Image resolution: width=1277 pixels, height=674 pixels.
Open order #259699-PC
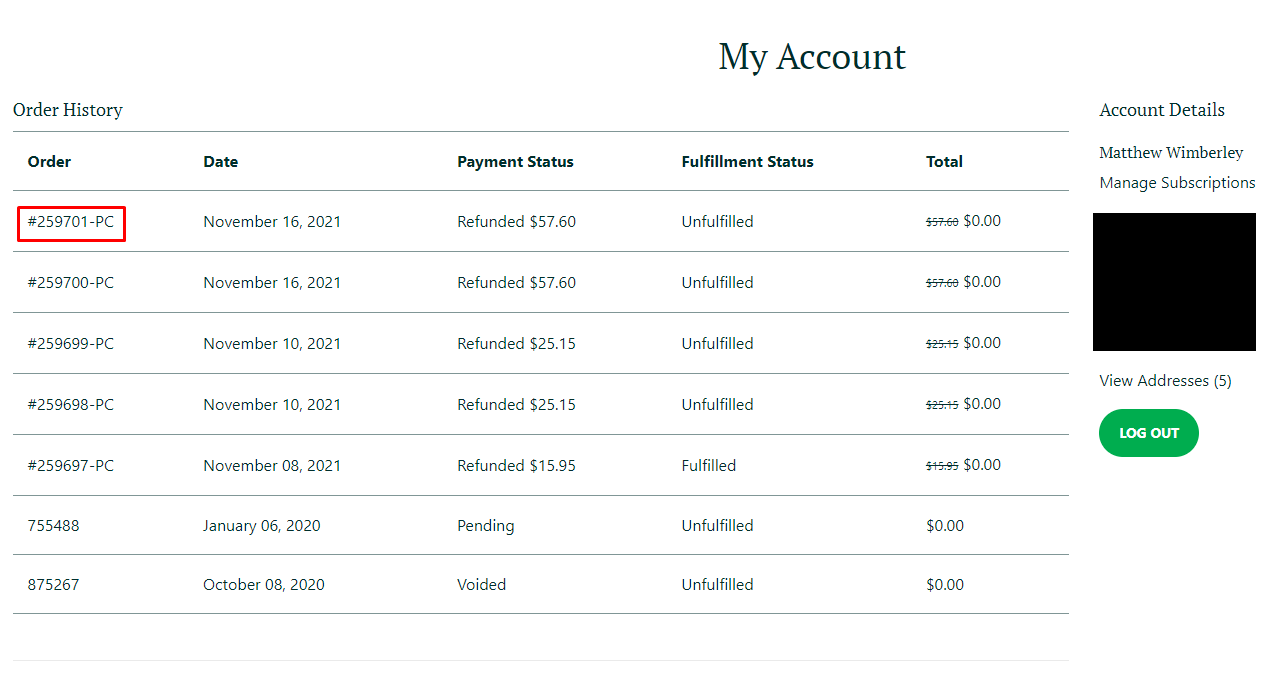[71, 344]
